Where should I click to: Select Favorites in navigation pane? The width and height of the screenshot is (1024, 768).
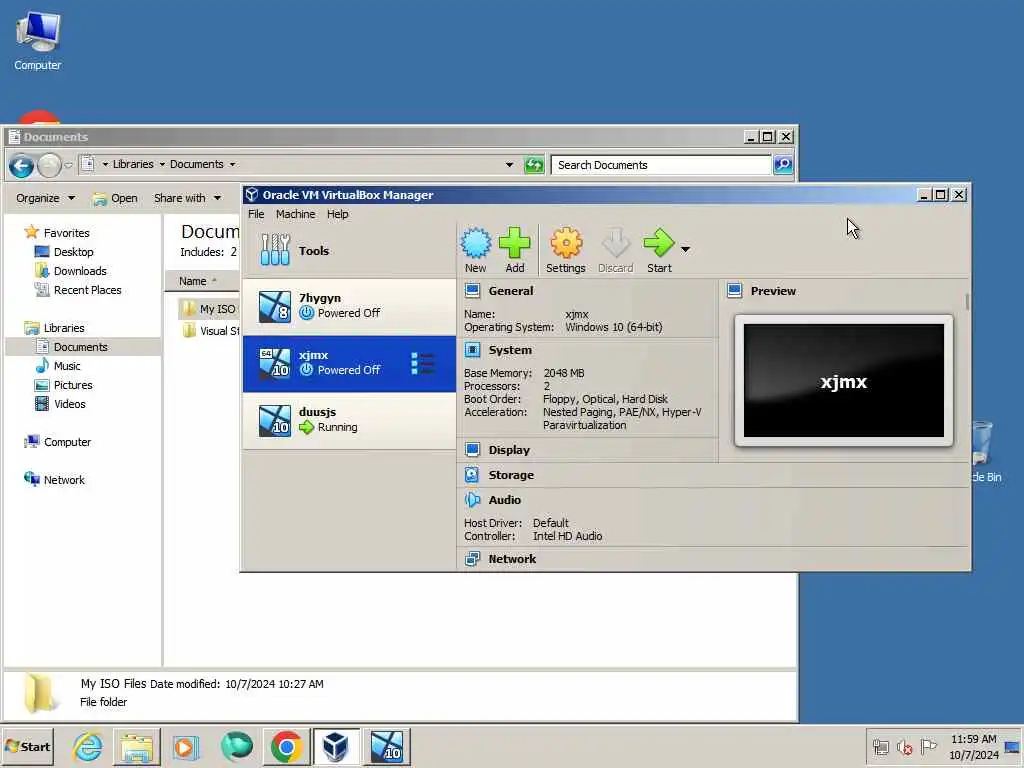tap(66, 232)
